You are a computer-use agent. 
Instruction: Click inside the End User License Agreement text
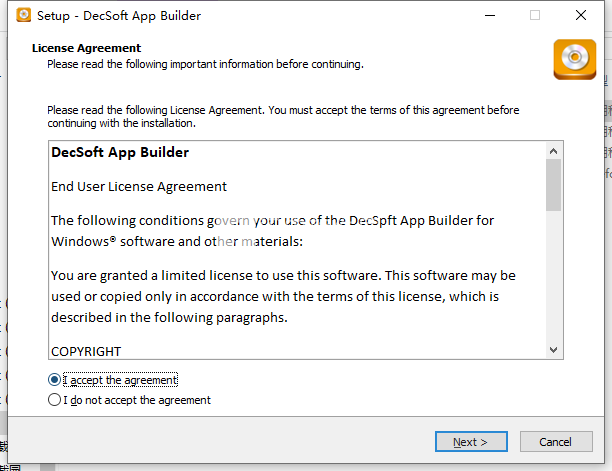coord(139,187)
